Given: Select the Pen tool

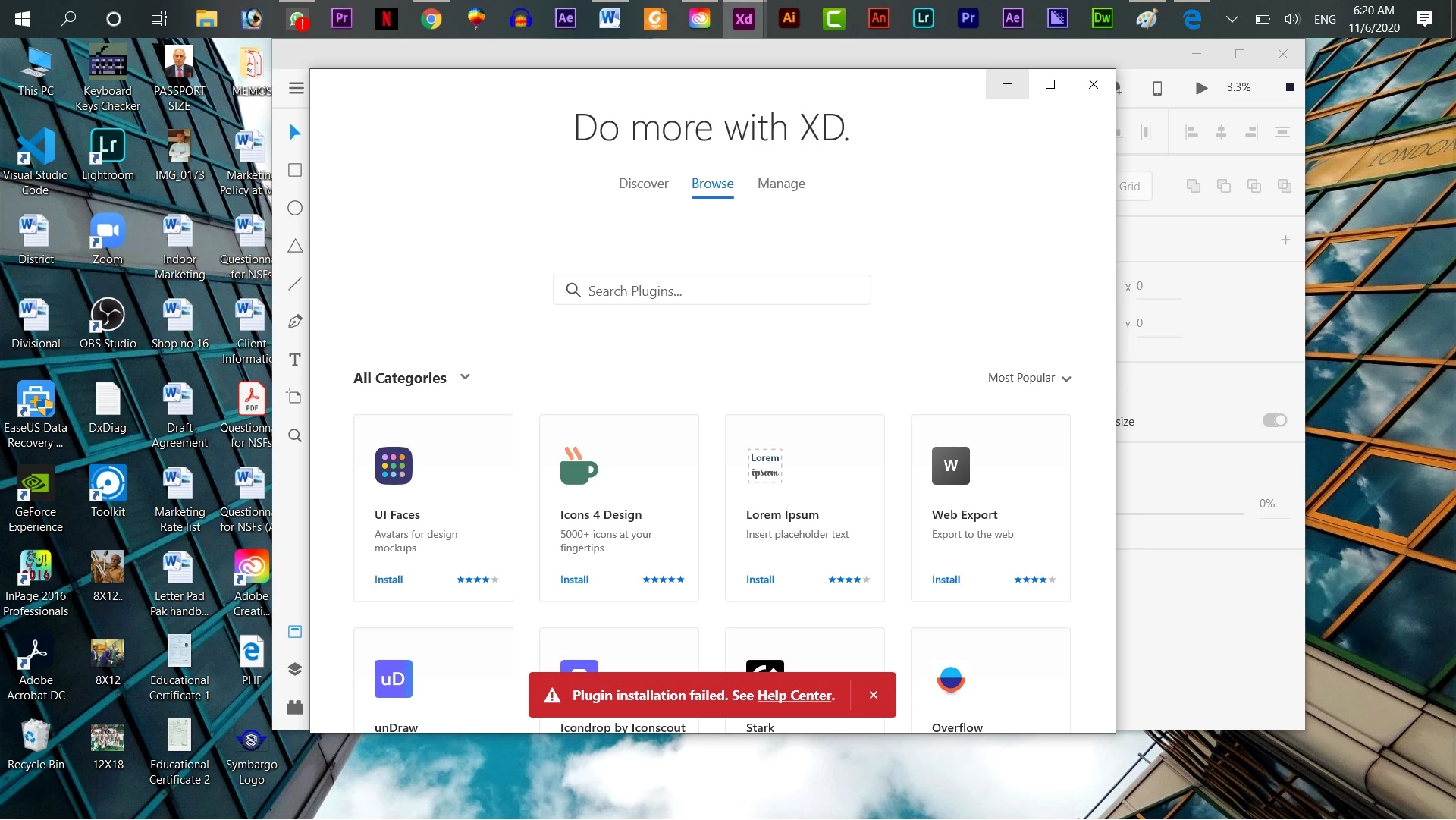Looking at the screenshot, I should coord(295,322).
